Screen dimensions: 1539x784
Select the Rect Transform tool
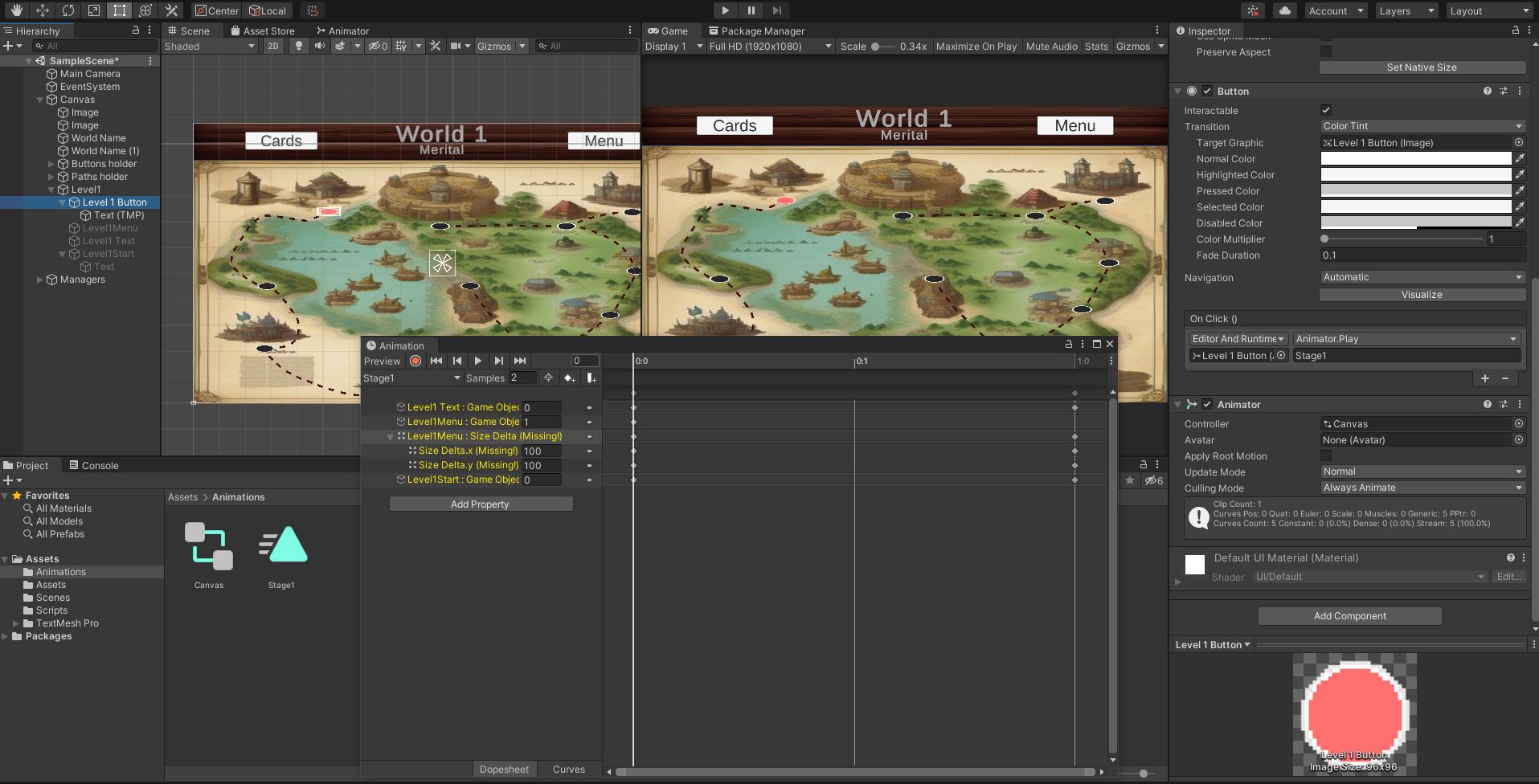pos(119,10)
